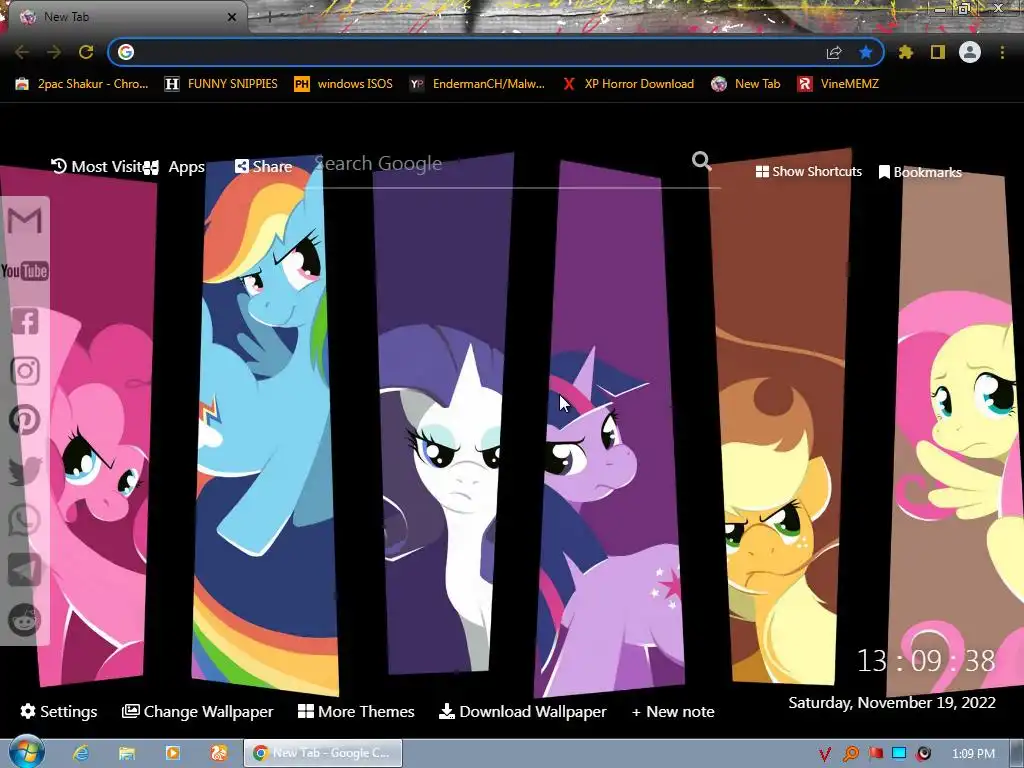Open windows ISOS bookmark
This screenshot has width=1024, height=768.
(343, 84)
